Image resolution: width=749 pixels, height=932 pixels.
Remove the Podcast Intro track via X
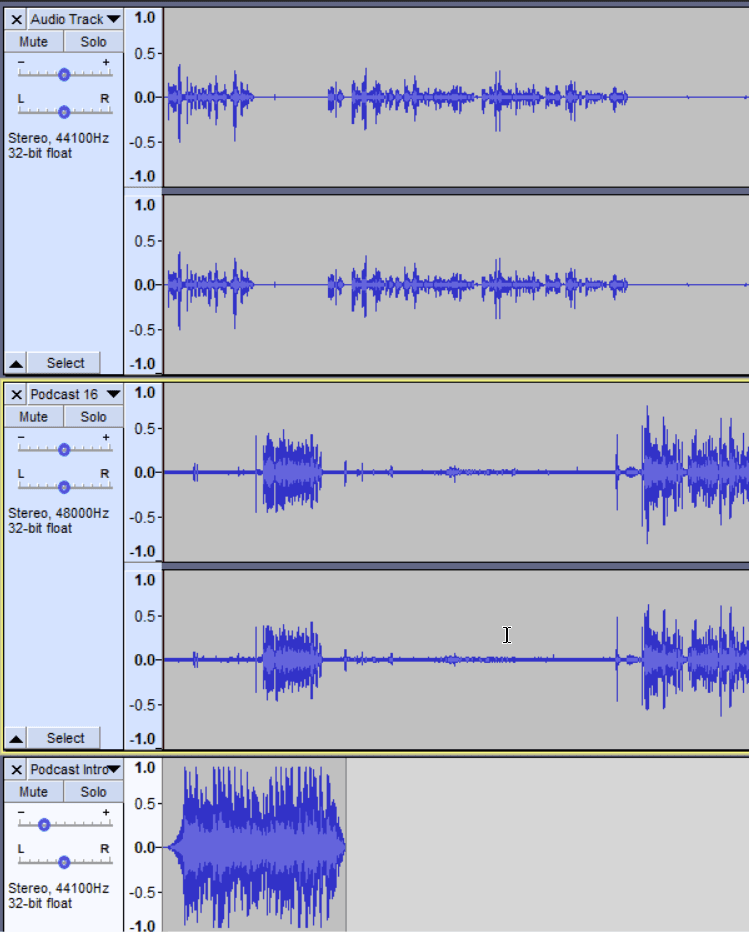[16, 770]
